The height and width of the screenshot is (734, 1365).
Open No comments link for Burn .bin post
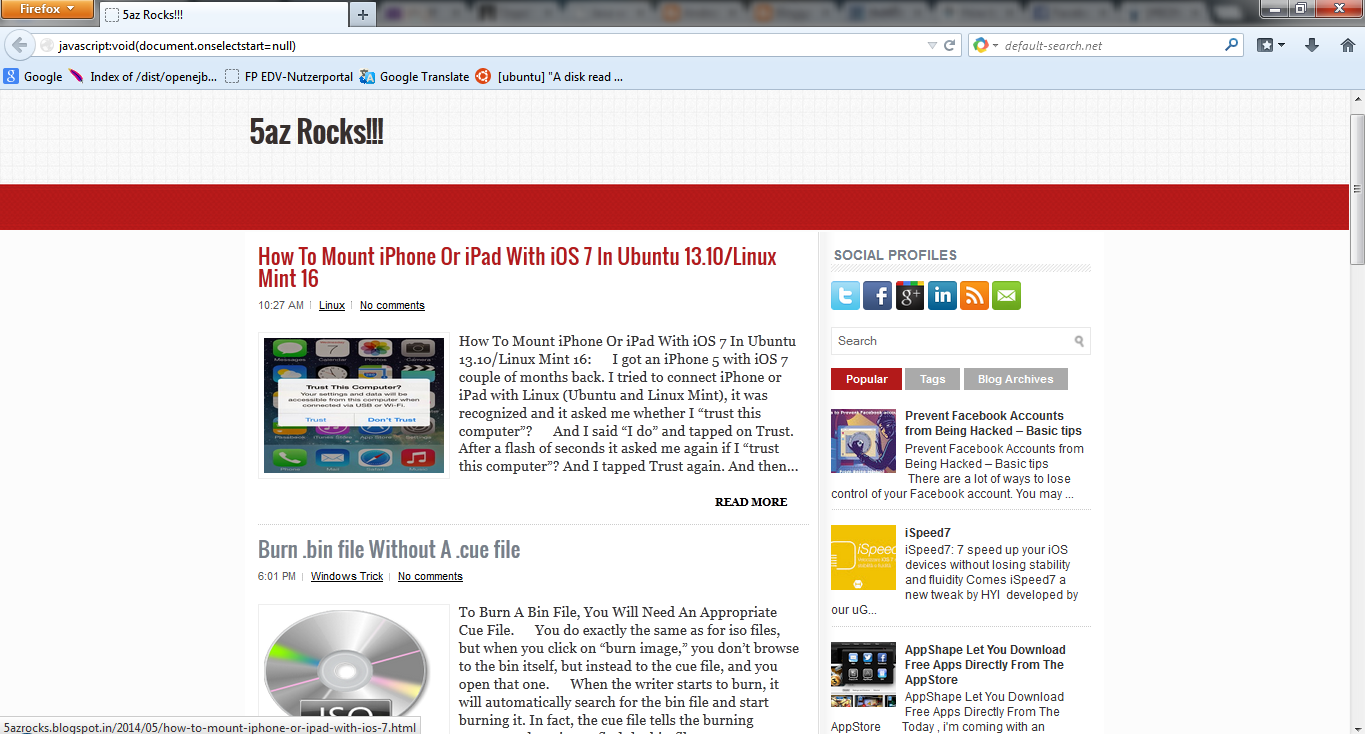[x=430, y=576]
